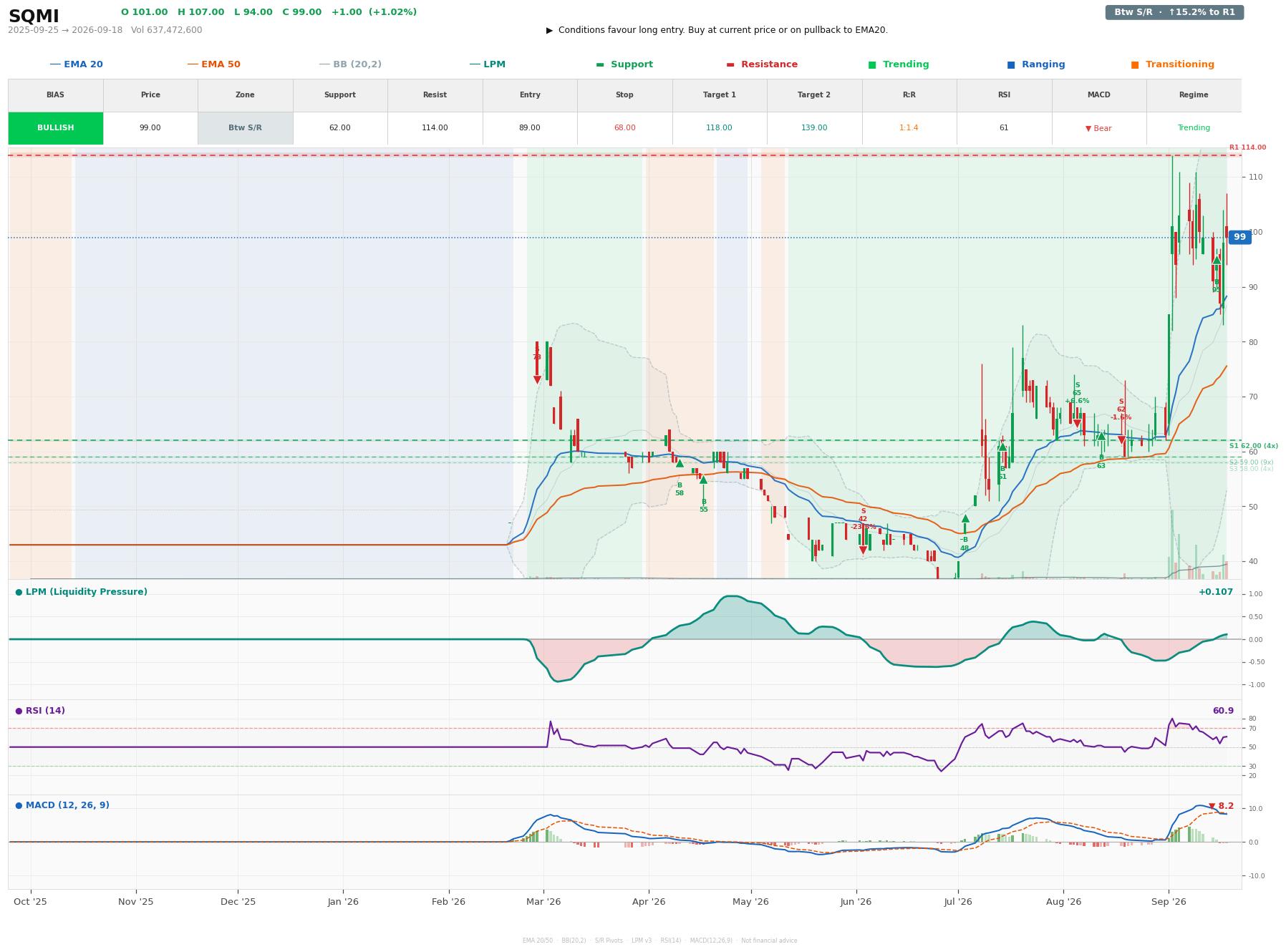Click the red down-triangle beside MACD value 8.2
The height and width of the screenshot is (952, 1286).
point(1212,806)
